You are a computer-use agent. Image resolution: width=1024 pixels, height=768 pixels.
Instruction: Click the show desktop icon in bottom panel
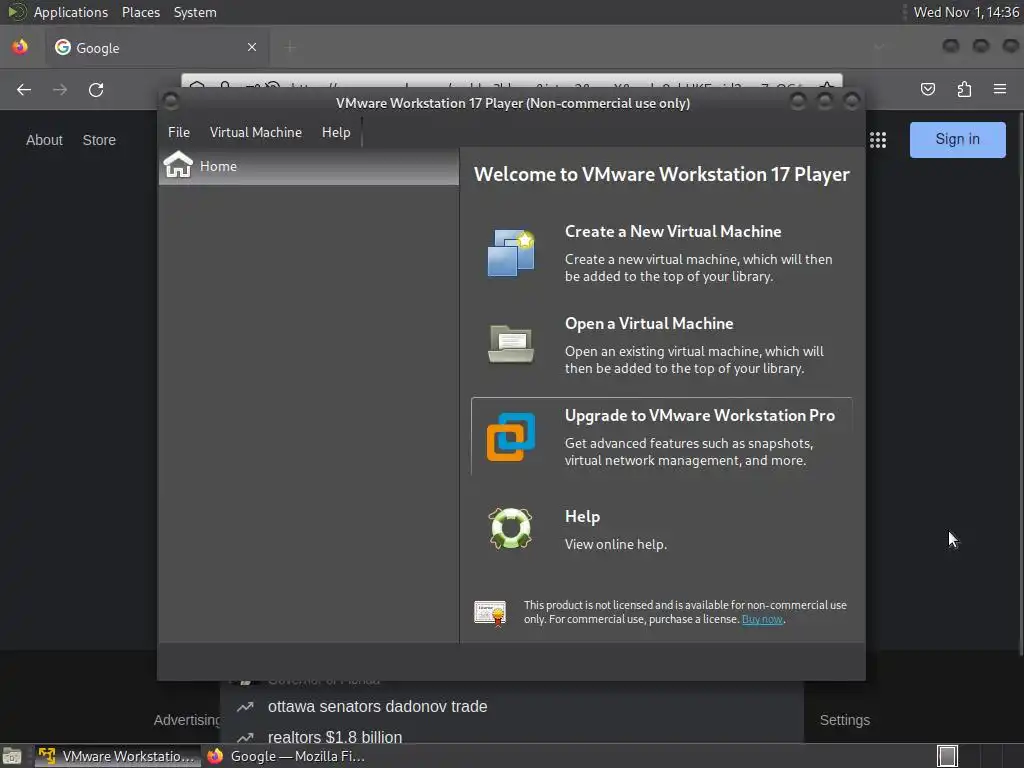(x=12, y=756)
